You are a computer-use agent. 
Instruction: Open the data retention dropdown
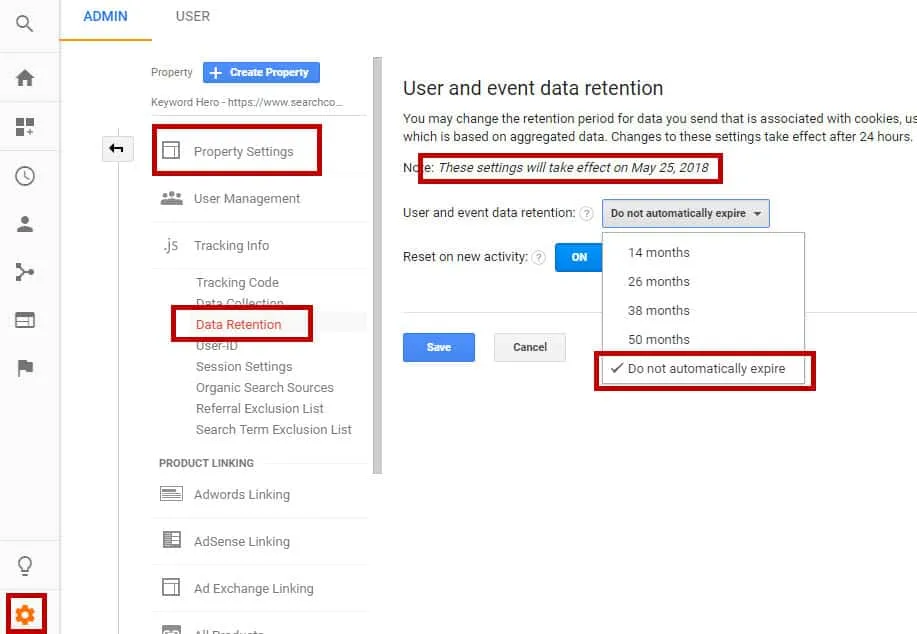[685, 213]
